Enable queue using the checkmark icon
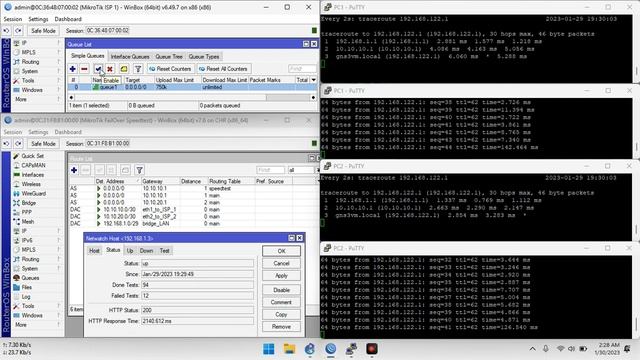Image resolution: width=640 pixels, height=360 pixels. (98, 69)
